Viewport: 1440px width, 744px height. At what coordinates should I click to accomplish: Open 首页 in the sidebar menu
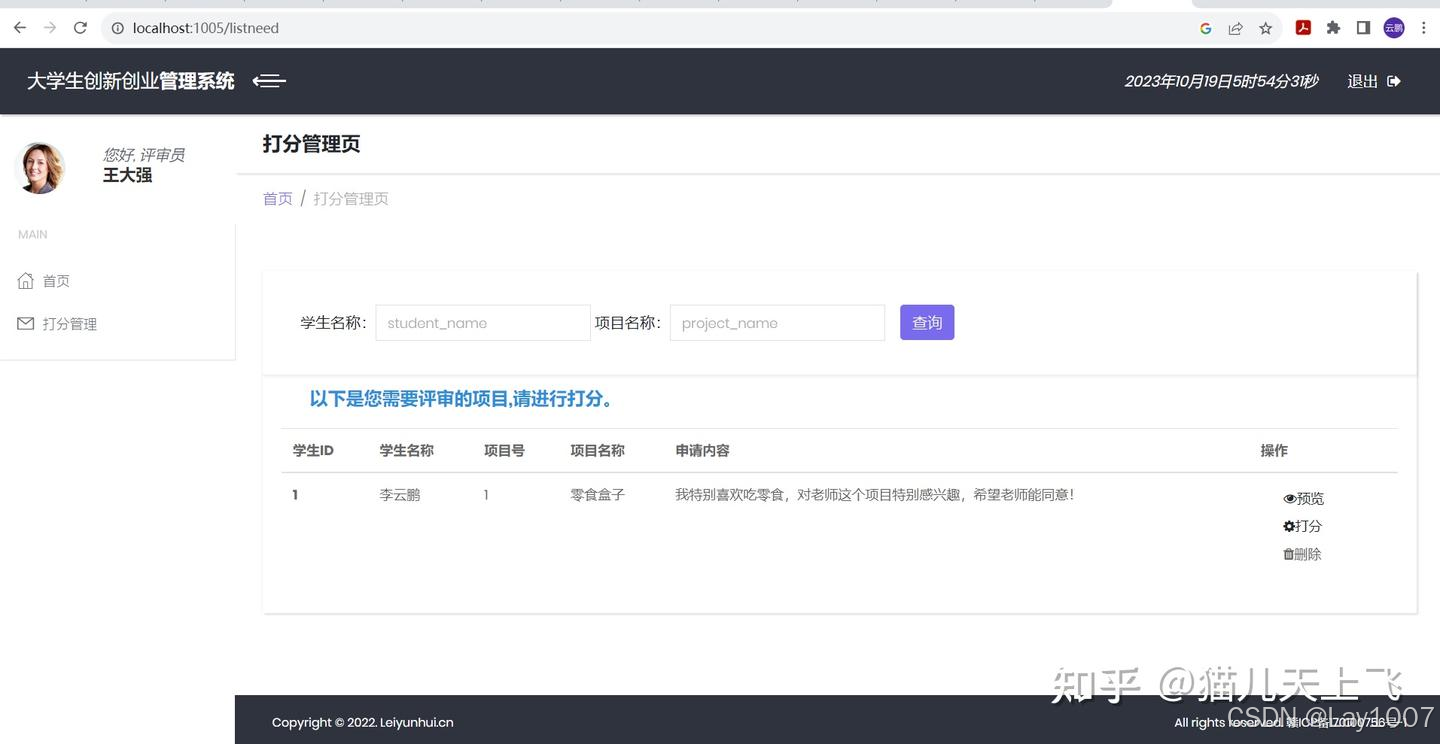coord(56,281)
